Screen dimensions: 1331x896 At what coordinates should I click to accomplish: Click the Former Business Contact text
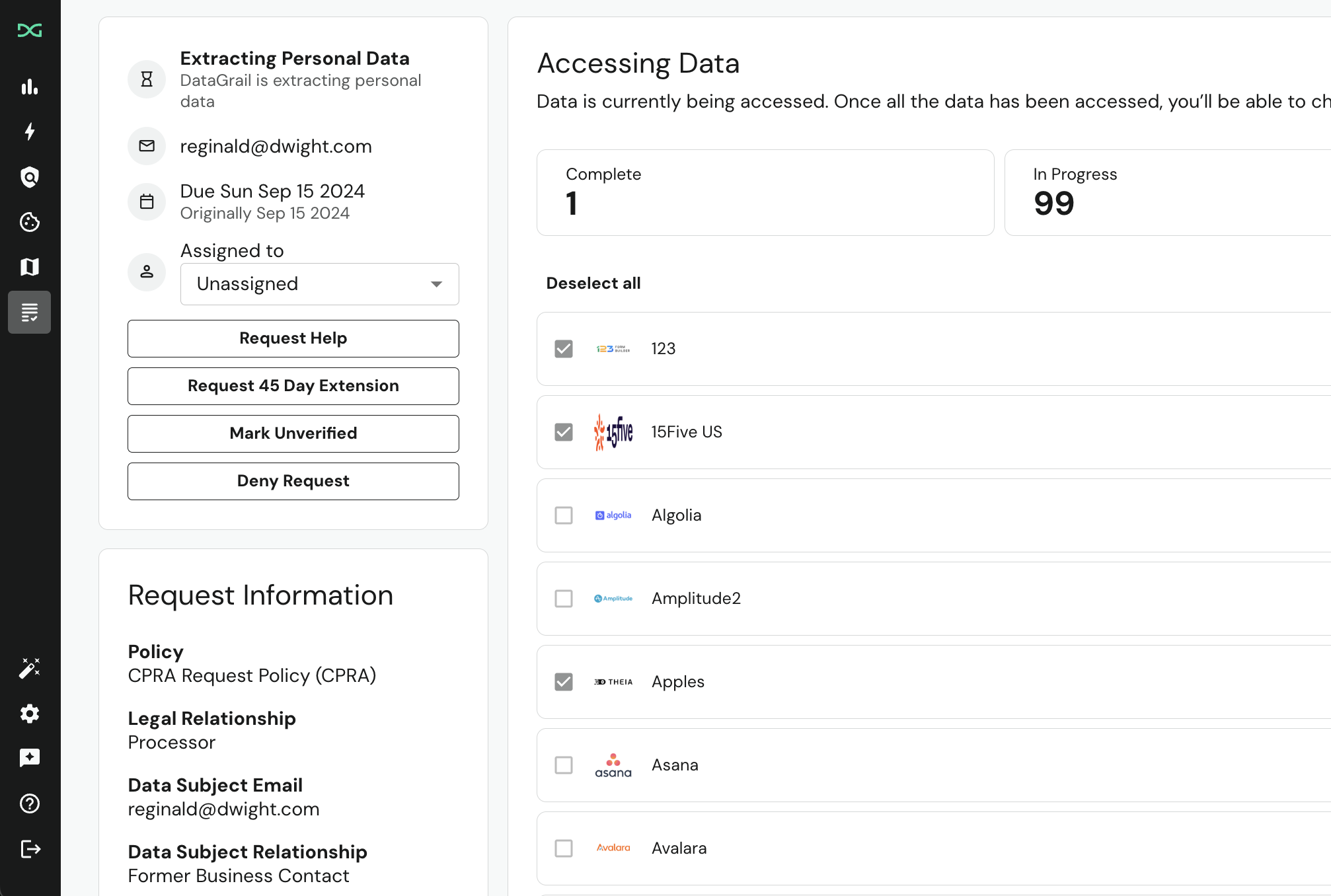(x=239, y=876)
